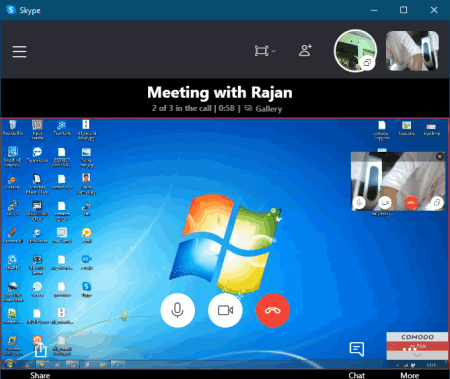The width and height of the screenshot is (450, 379).
Task: Close the Skype window
Action: tap(434, 10)
